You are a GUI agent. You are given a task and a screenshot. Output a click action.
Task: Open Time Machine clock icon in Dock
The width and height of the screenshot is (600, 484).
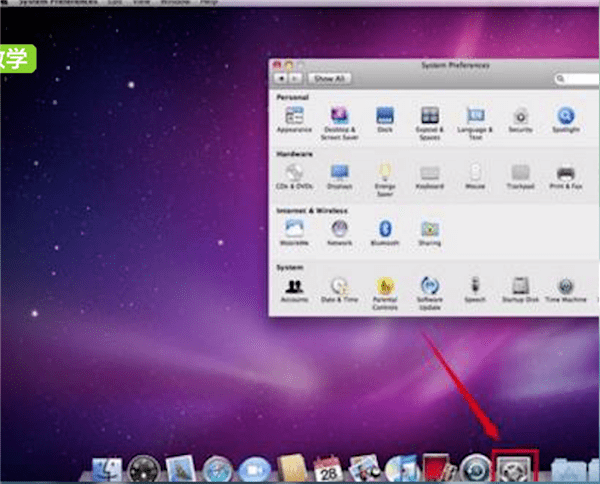point(476,469)
